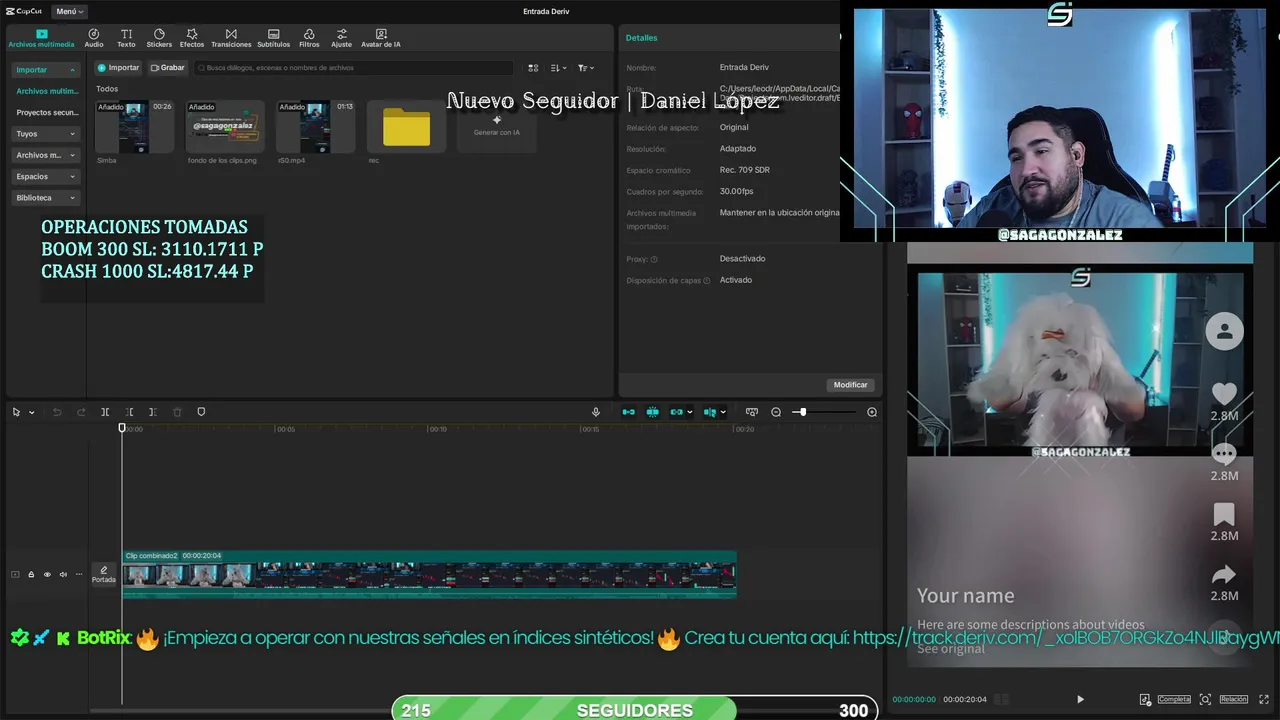This screenshot has height=720, width=1280.
Task: Open the media filter dropdown
Action: click(x=586, y=68)
